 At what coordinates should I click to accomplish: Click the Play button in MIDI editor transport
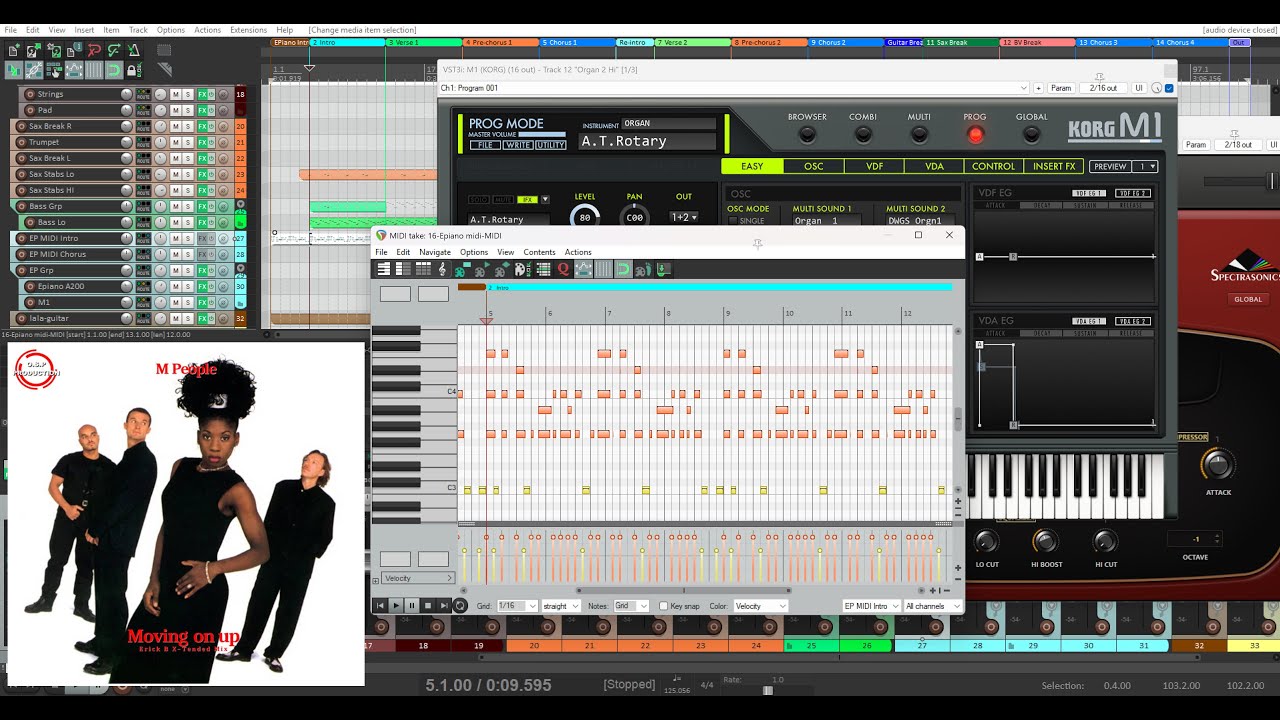[396, 606]
